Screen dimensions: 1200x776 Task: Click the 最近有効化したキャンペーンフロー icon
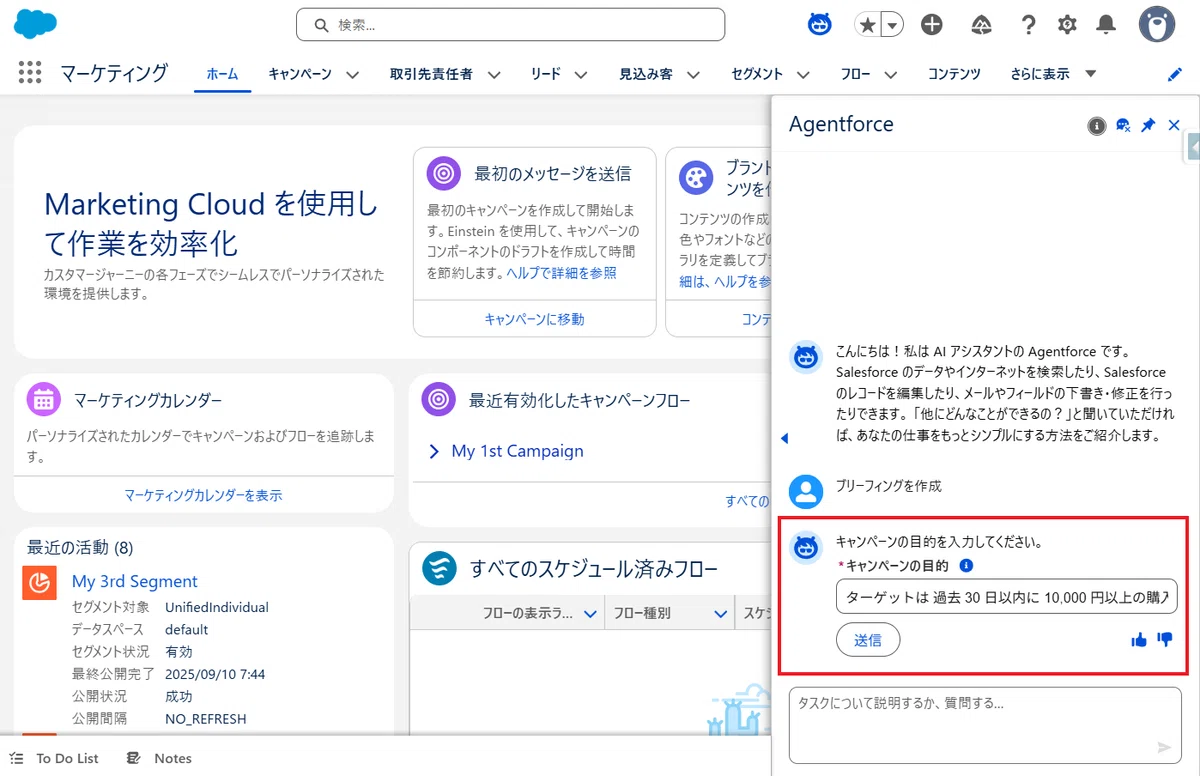[439, 399]
